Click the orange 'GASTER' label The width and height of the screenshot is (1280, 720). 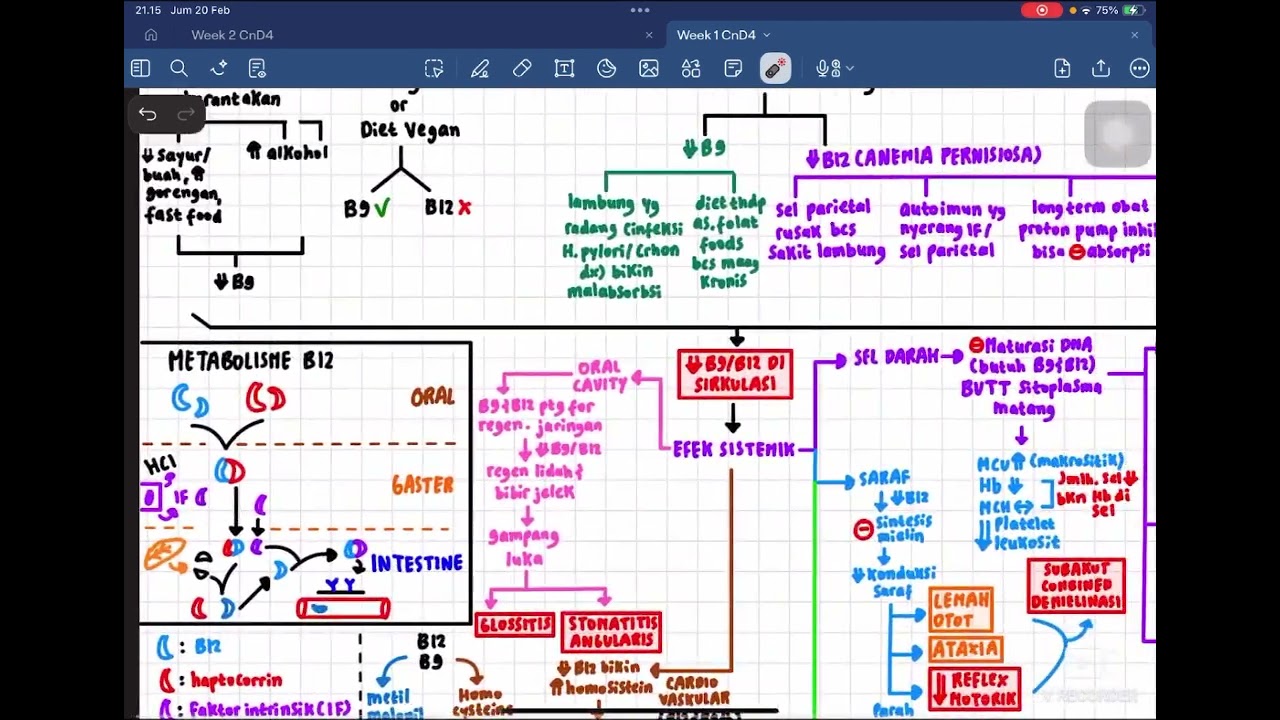pos(423,486)
